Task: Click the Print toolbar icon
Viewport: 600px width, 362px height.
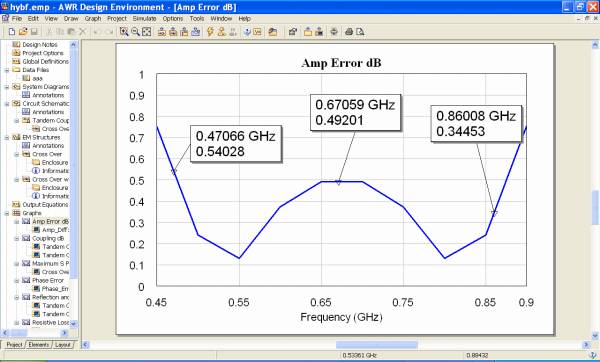Action: pyautogui.click(x=349, y=32)
